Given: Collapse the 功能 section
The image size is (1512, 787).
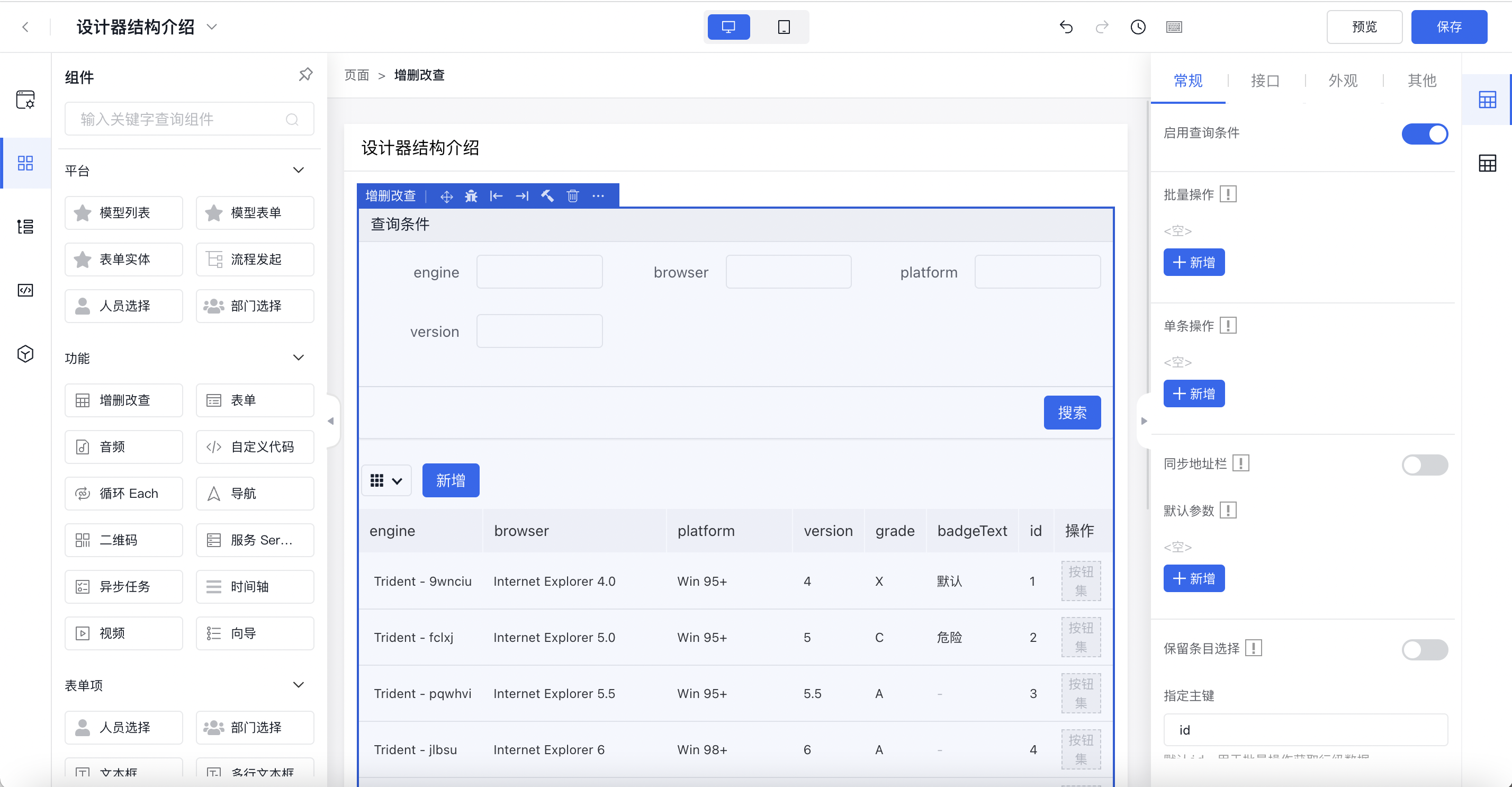Looking at the screenshot, I should (x=298, y=357).
